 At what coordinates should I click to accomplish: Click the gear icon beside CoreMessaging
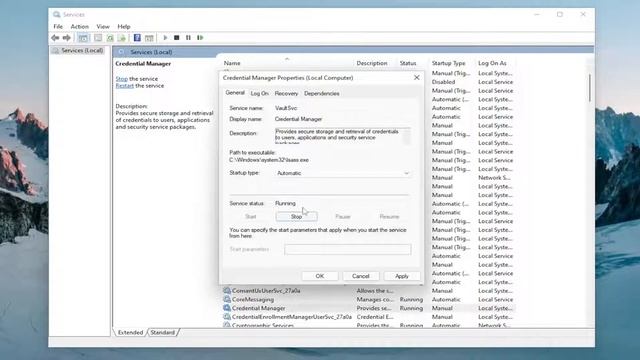tap(227, 299)
